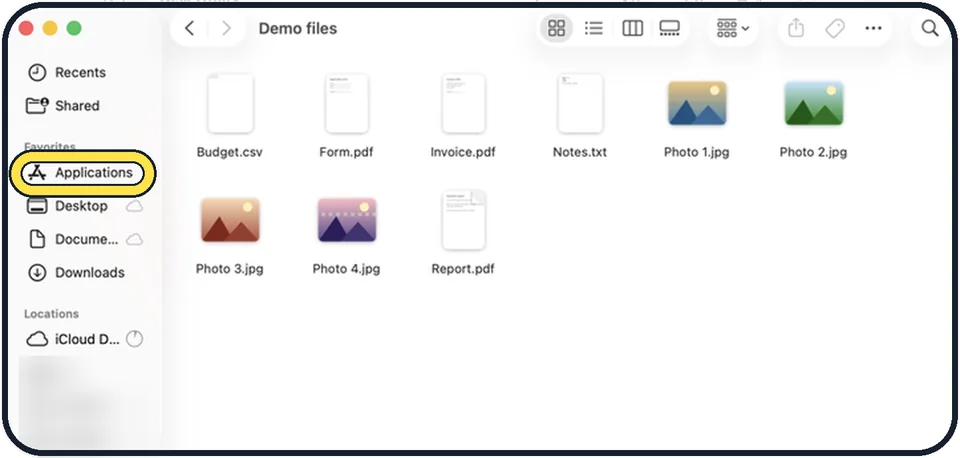The width and height of the screenshot is (960, 458).
Task: Click the Shared folder icon
Action: pyautogui.click(x=37, y=105)
